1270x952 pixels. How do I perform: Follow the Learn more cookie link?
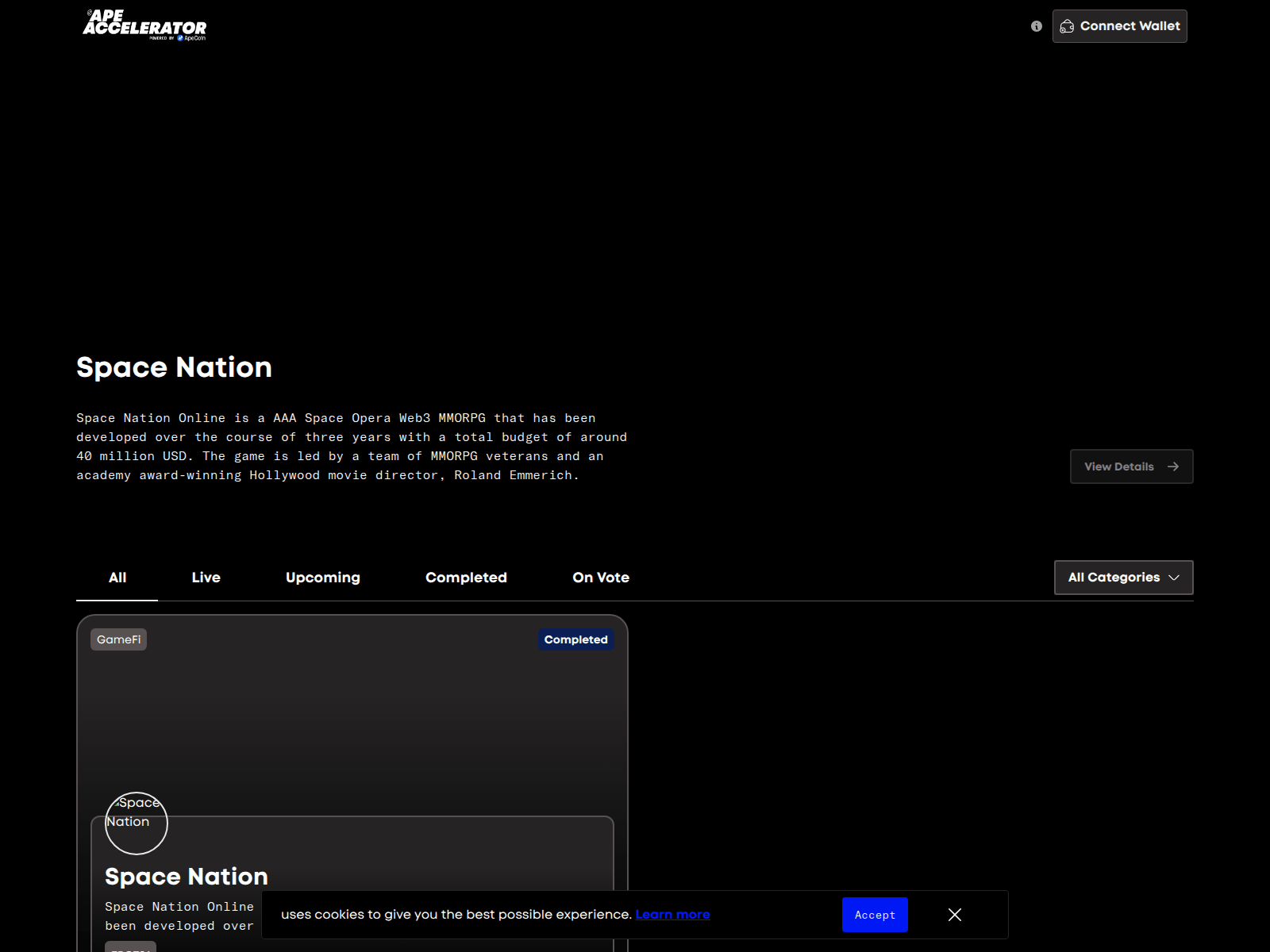(672, 914)
